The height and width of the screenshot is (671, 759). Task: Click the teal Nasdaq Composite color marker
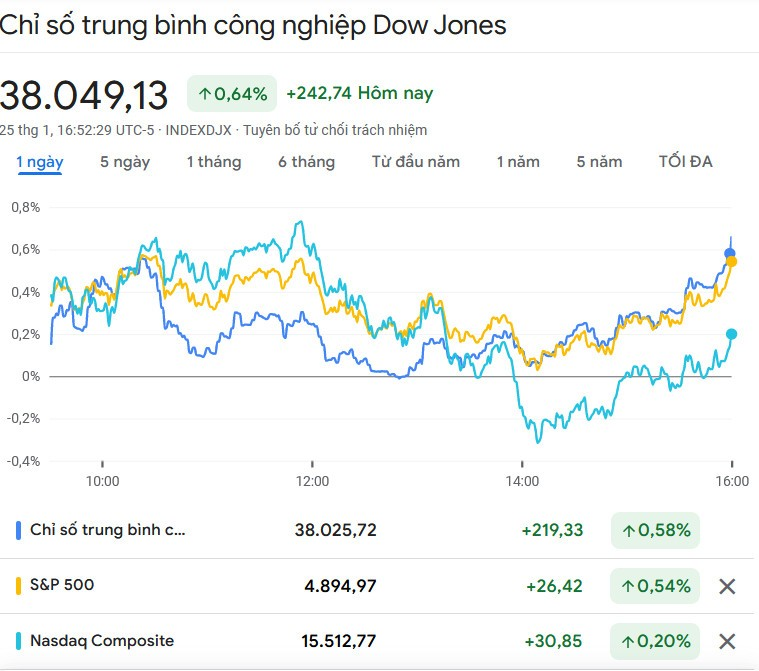click(x=19, y=641)
